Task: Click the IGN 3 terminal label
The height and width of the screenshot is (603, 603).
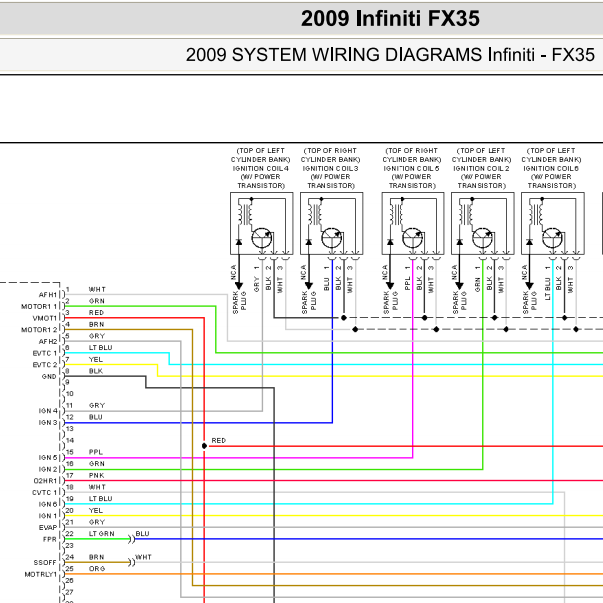Action: click(x=48, y=422)
